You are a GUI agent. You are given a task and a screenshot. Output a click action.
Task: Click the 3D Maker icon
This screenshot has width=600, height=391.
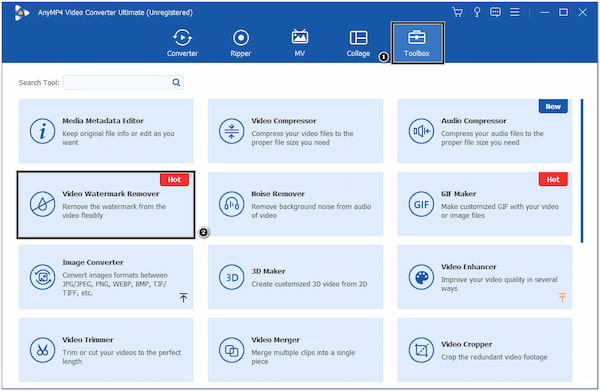(x=232, y=277)
